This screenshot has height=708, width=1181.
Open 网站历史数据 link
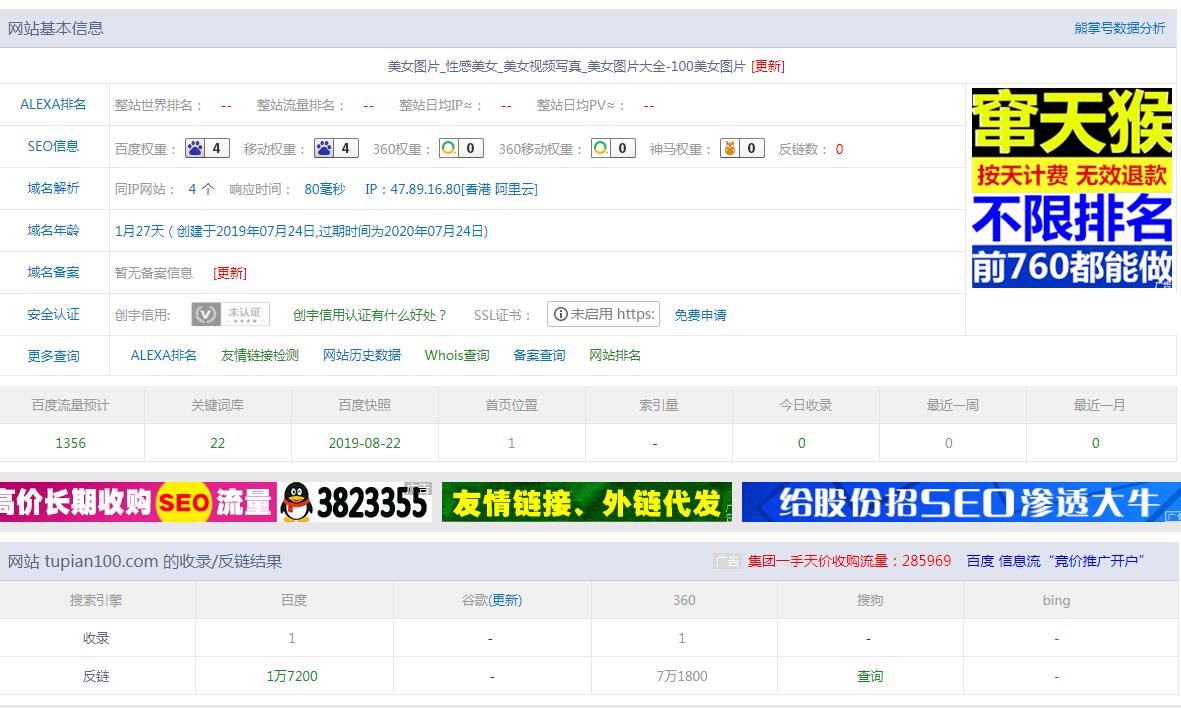coord(362,355)
